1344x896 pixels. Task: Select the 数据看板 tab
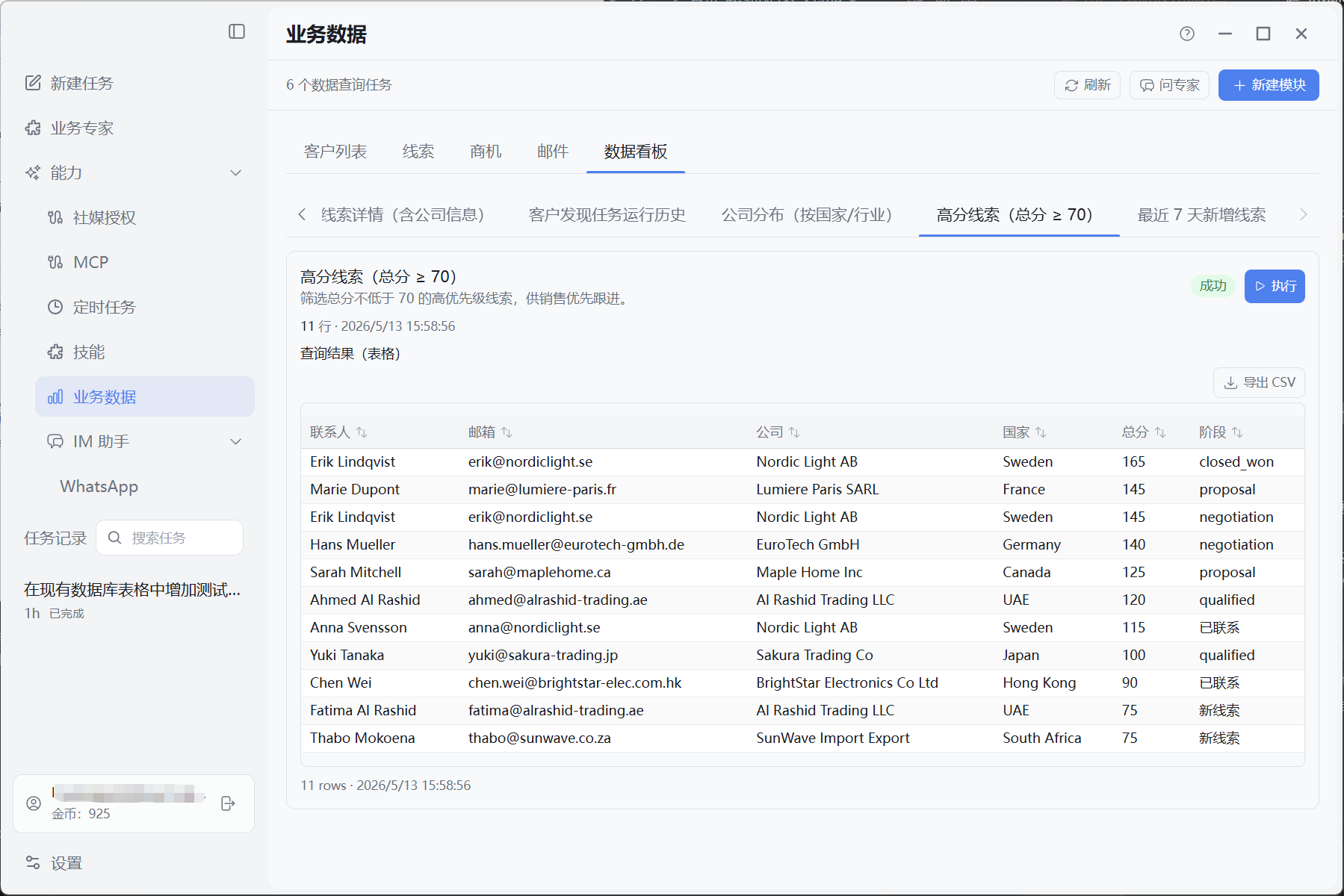(636, 152)
